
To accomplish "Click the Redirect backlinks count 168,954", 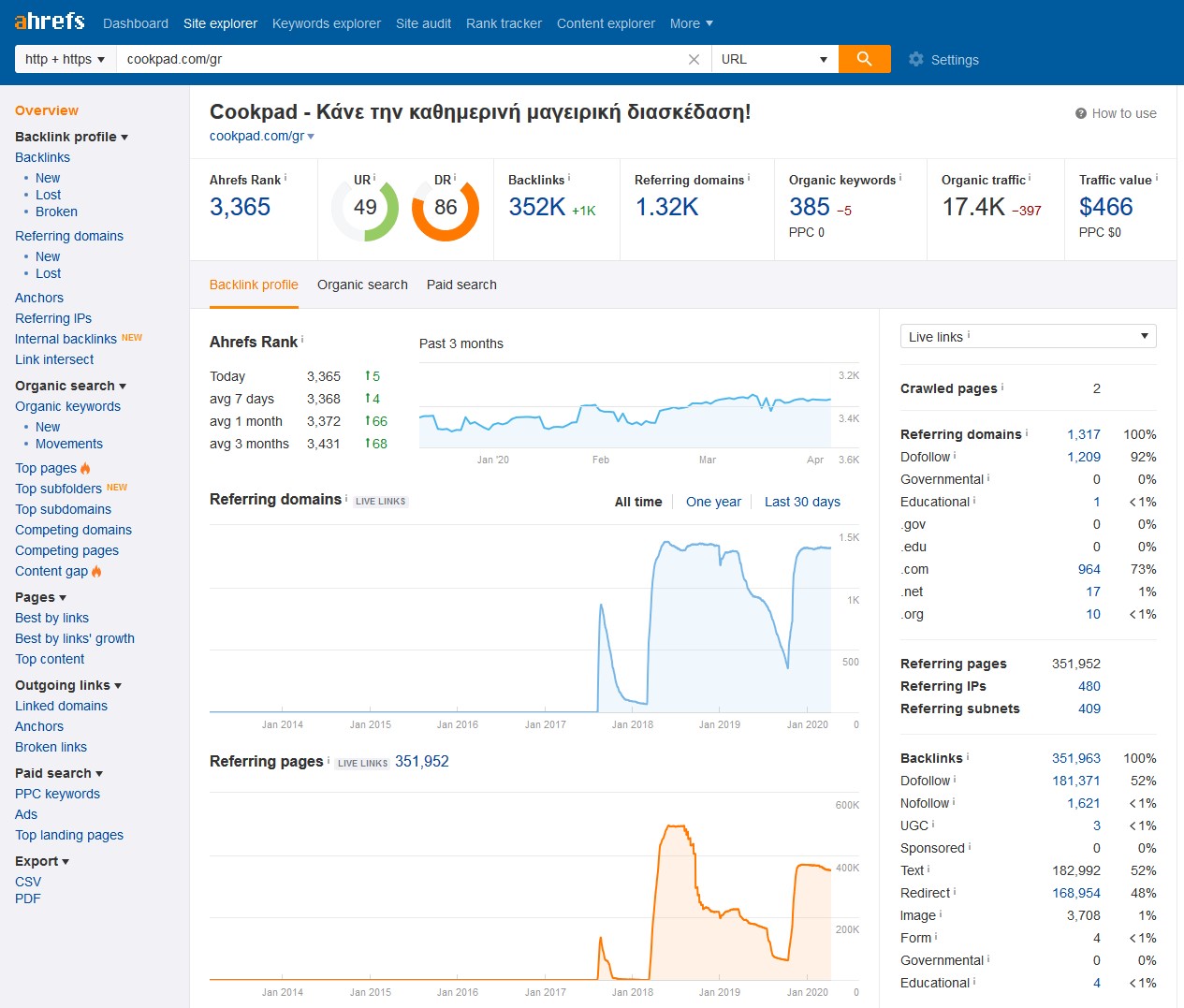I will [1076, 893].
